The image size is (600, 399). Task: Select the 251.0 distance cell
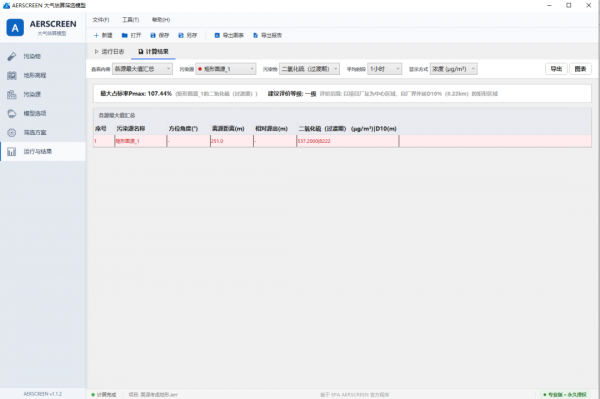[x=232, y=141]
